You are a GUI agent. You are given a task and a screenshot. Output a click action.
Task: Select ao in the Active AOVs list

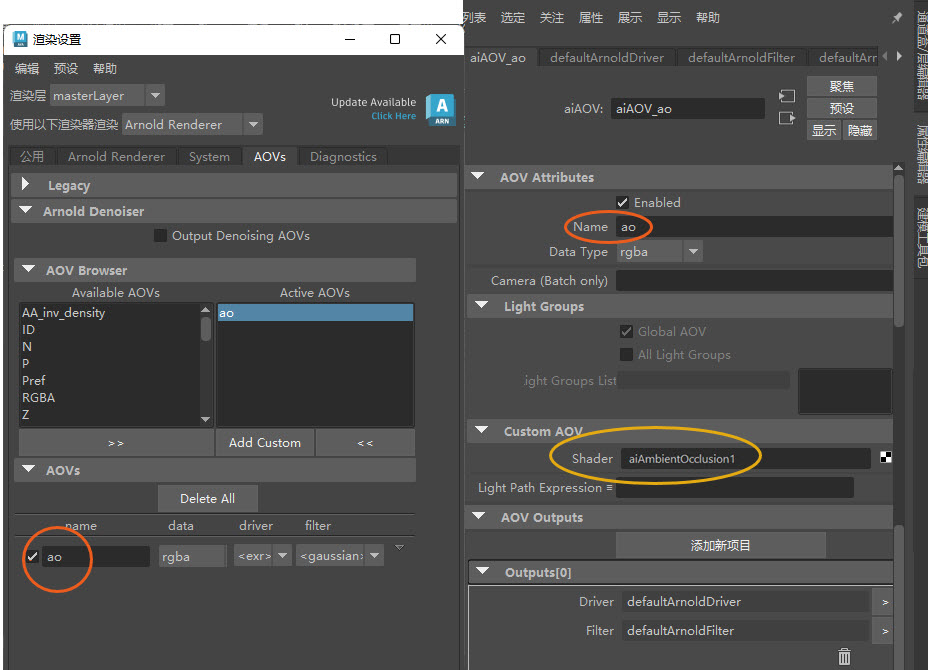[315, 313]
